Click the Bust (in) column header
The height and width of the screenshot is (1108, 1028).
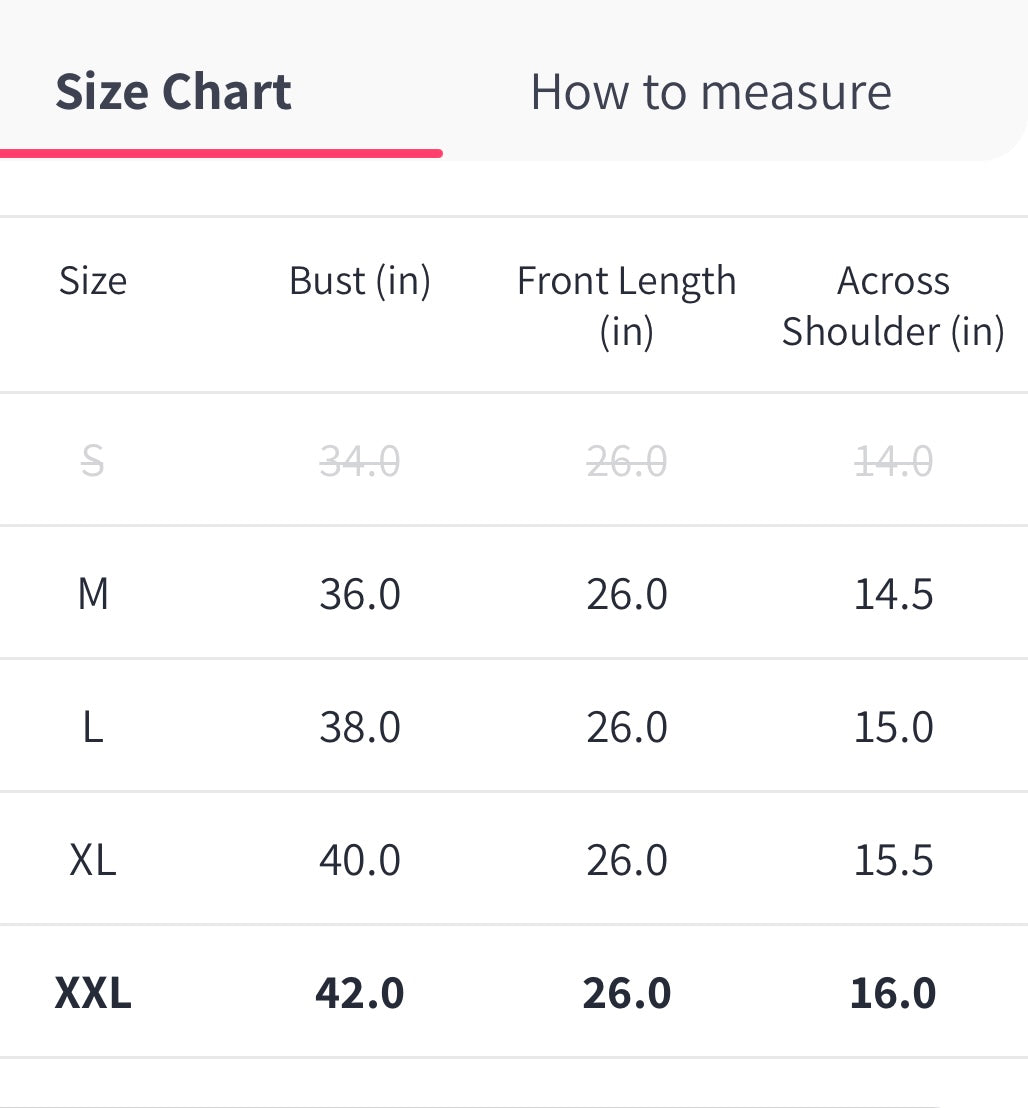pos(359,281)
